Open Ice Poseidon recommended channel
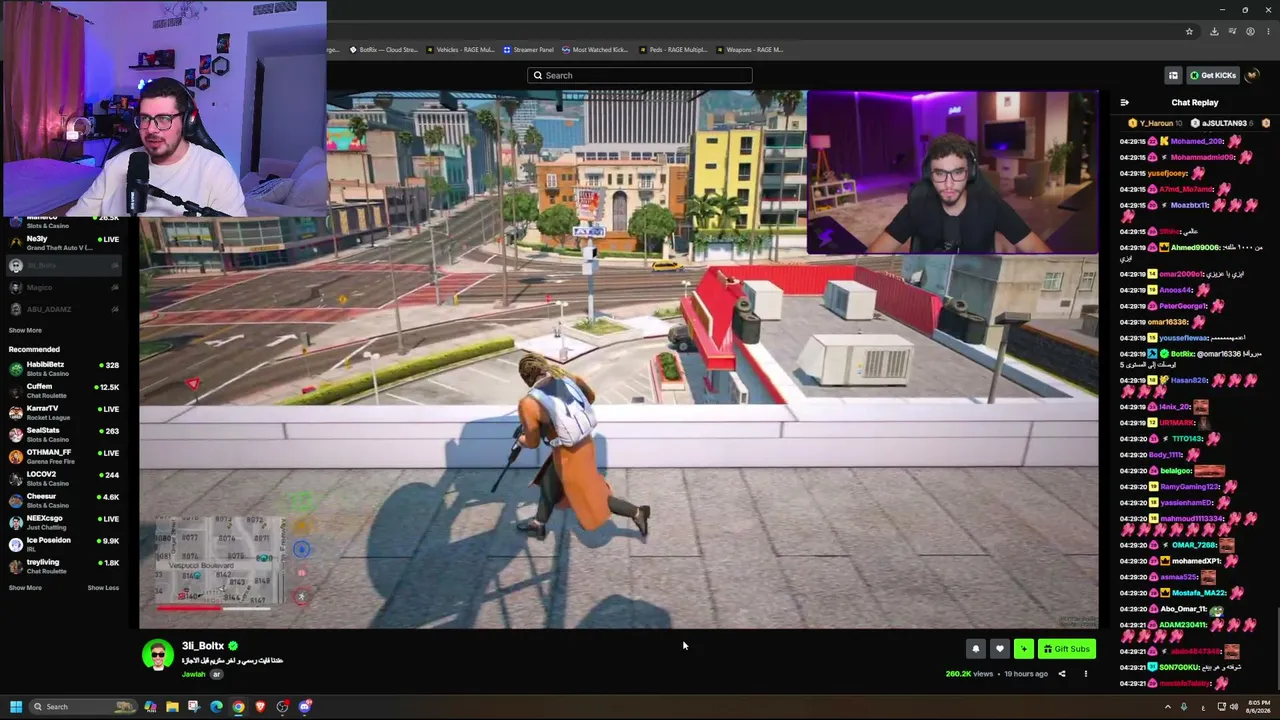This screenshot has height=720, width=1280. pyautogui.click(x=64, y=544)
